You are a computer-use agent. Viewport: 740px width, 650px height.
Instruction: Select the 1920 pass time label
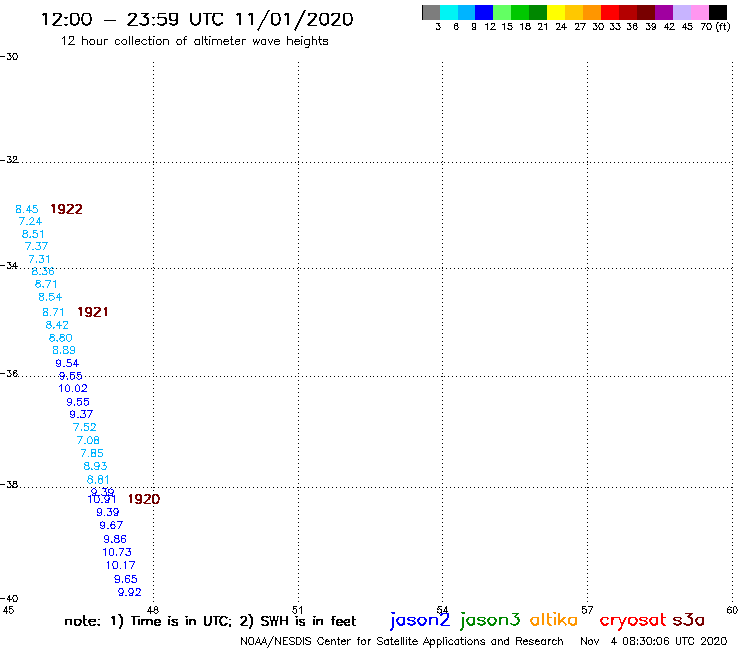(143, 499)
